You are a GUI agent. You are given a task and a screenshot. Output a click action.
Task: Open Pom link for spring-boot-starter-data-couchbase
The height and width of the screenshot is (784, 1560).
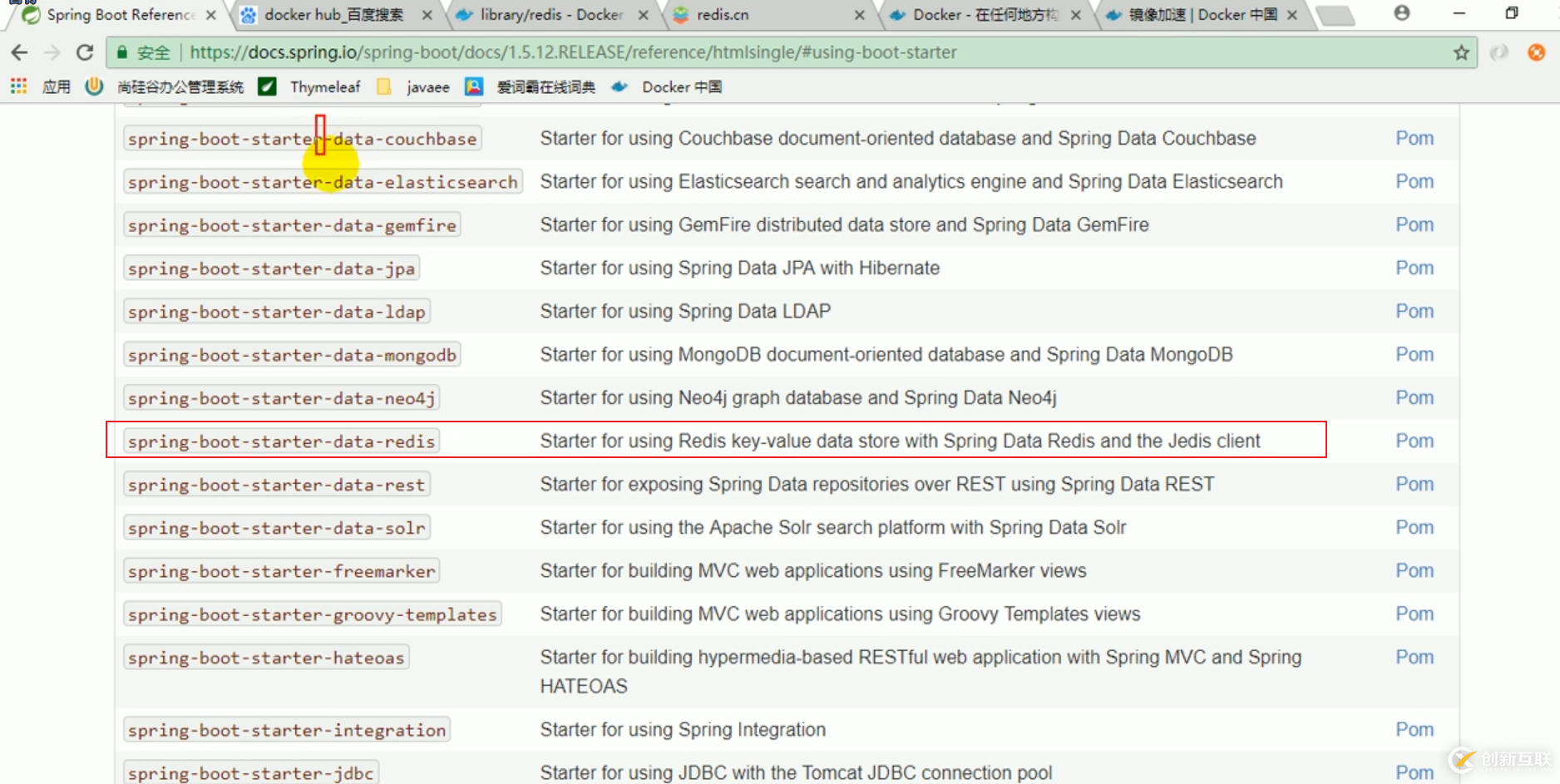pos(1414,138)
